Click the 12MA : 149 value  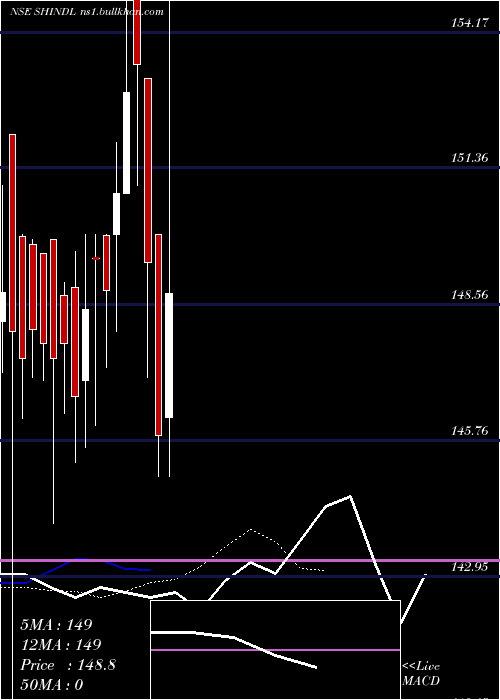[x=60, y=645]
